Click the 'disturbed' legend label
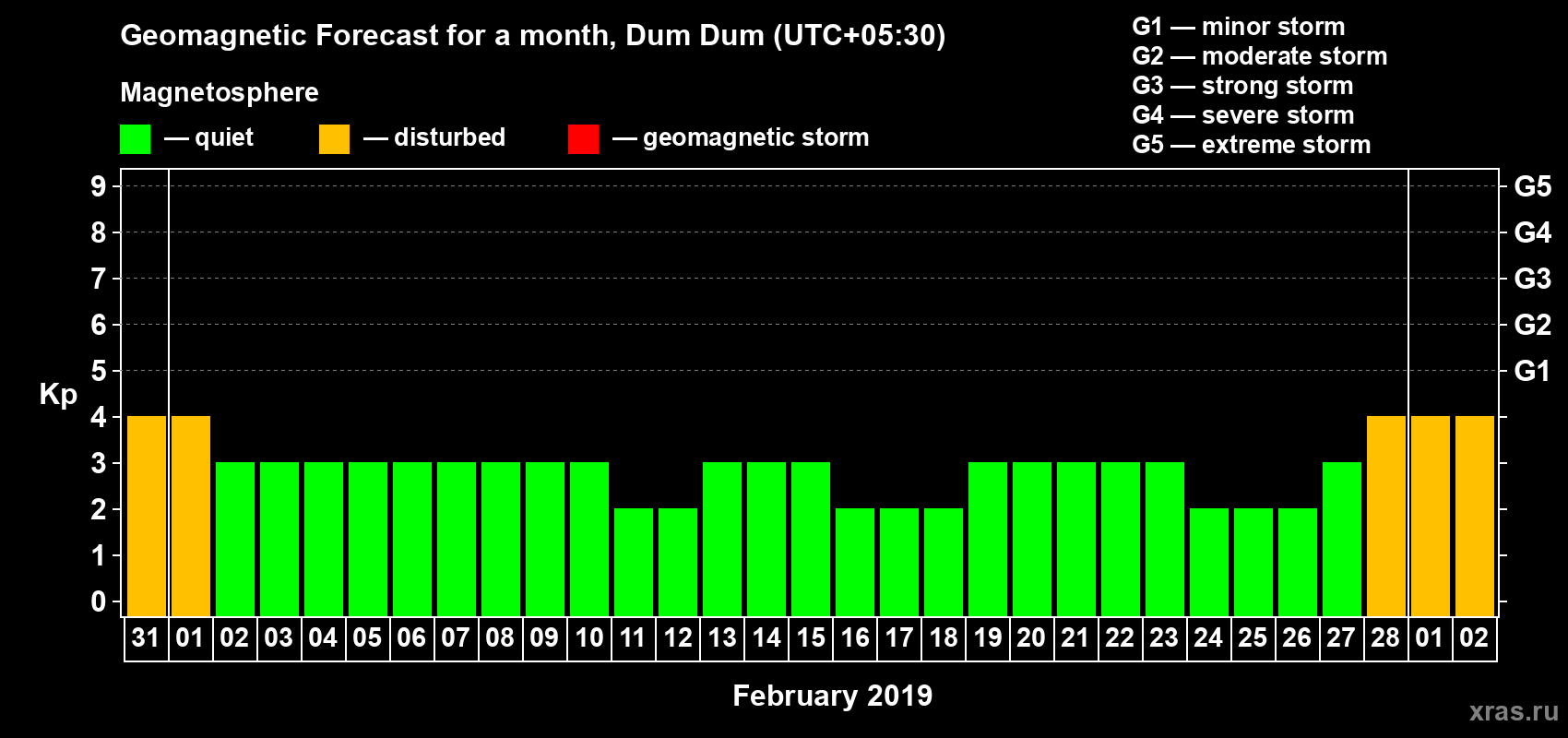The image size is (1568, 738). click(x=449, y=137)
